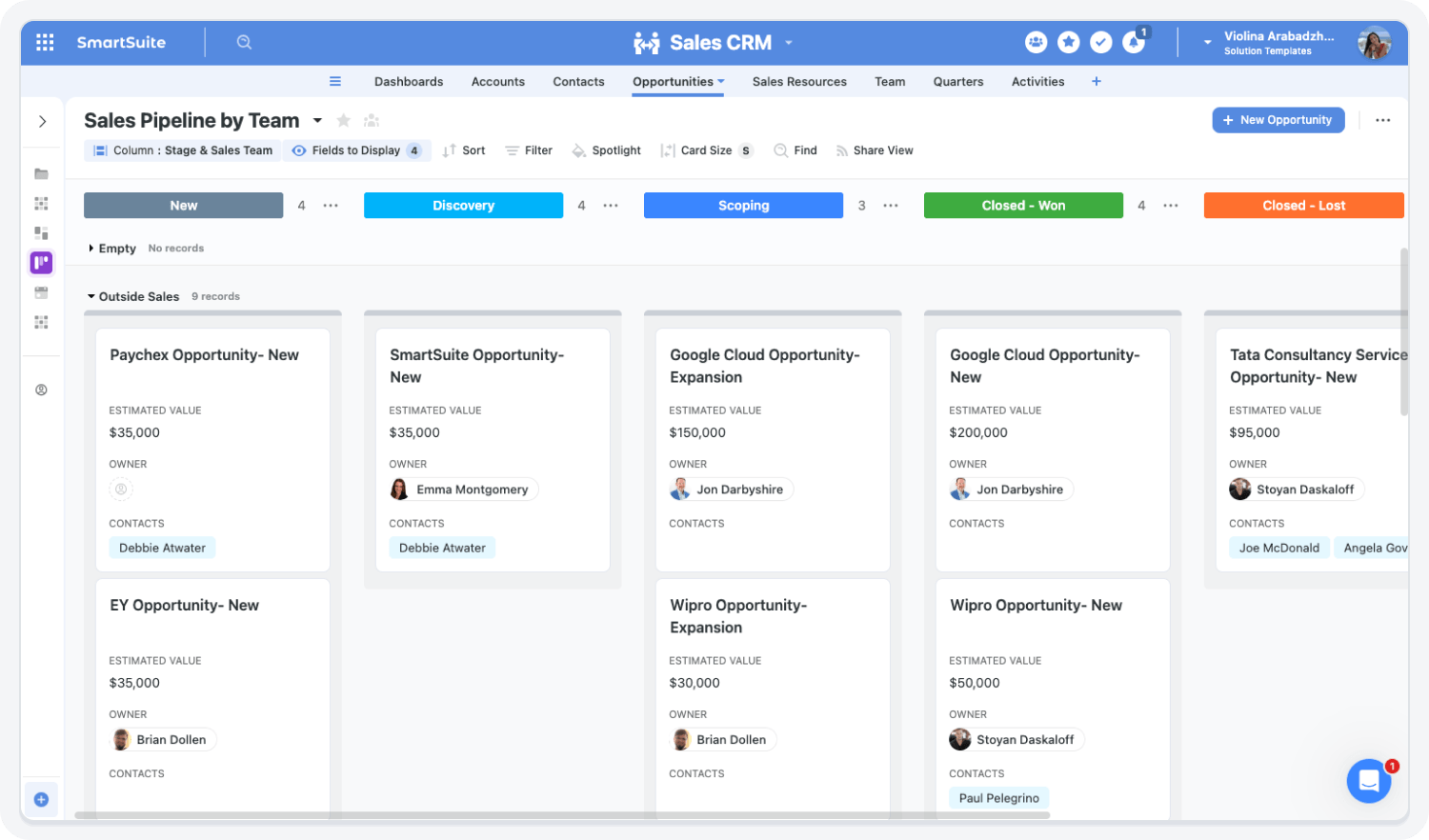Open the user account dropdown arrow

(x=1207, y=42)
